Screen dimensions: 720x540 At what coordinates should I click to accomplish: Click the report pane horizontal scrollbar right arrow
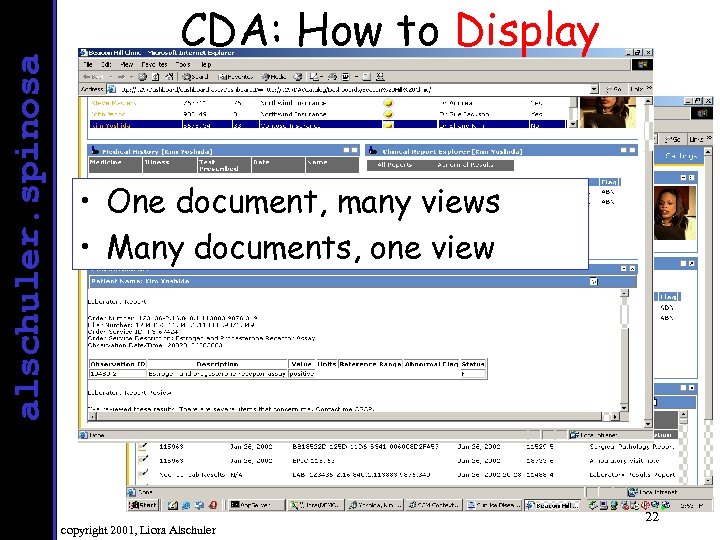point(615,416)
